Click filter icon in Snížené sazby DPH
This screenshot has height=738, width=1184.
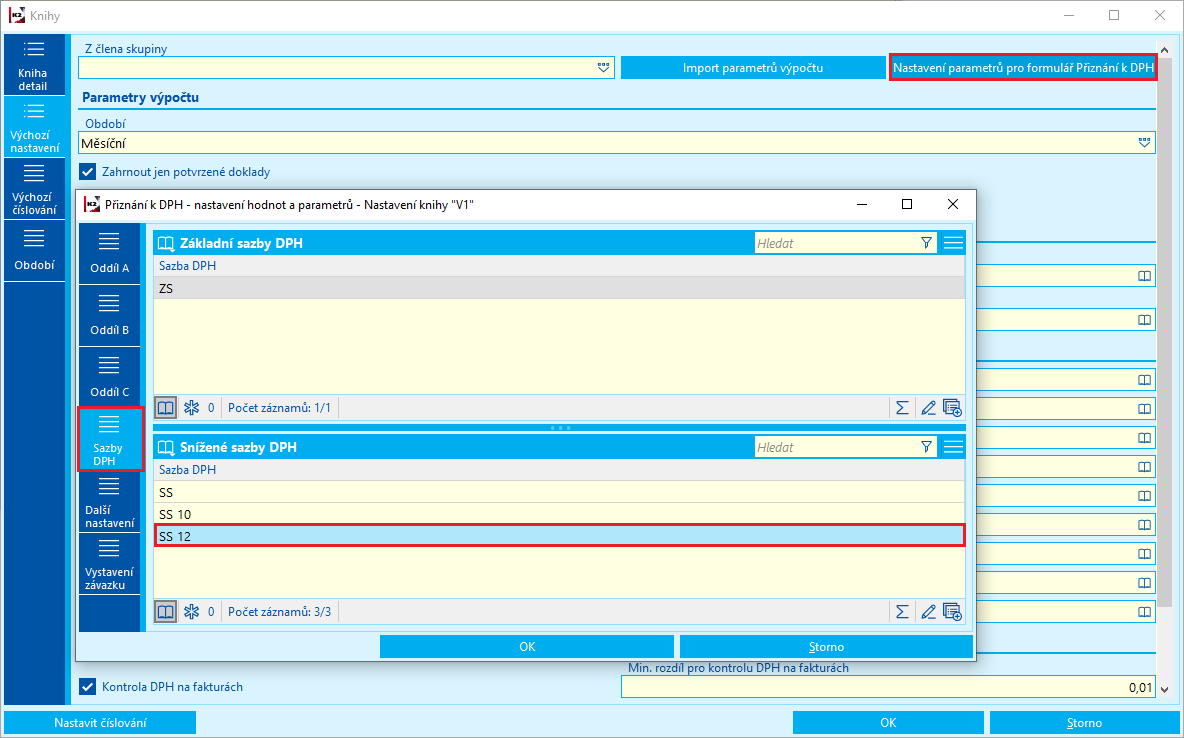pos(927,447)
